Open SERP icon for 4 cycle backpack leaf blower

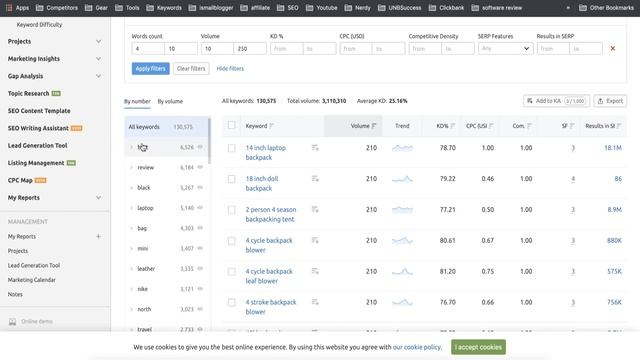[315, 271]
